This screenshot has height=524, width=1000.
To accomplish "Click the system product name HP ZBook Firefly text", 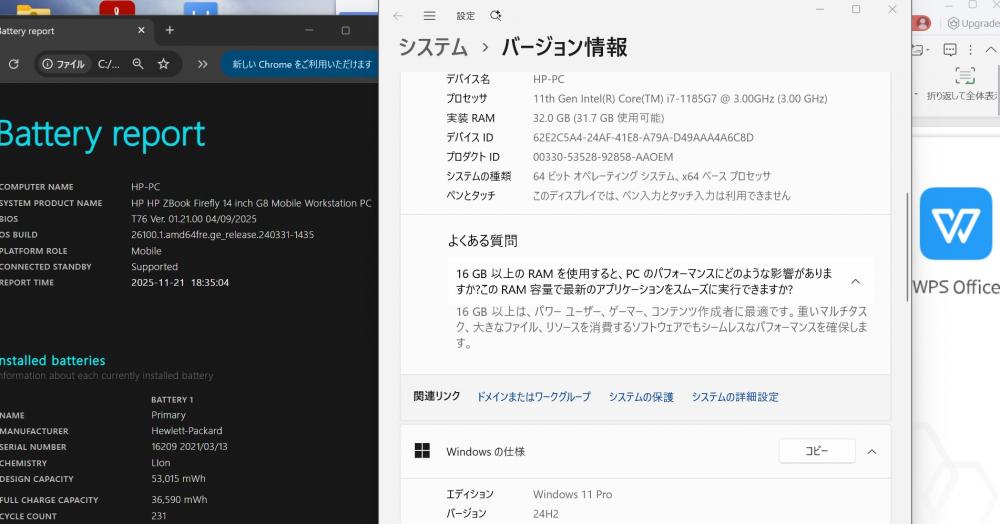I will pyautogui.click(x=251, y=203).
